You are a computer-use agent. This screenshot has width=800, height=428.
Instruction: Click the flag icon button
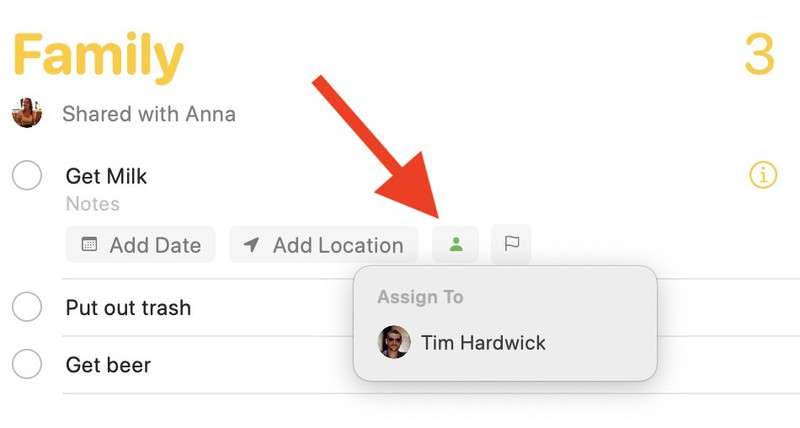point(511,244)
